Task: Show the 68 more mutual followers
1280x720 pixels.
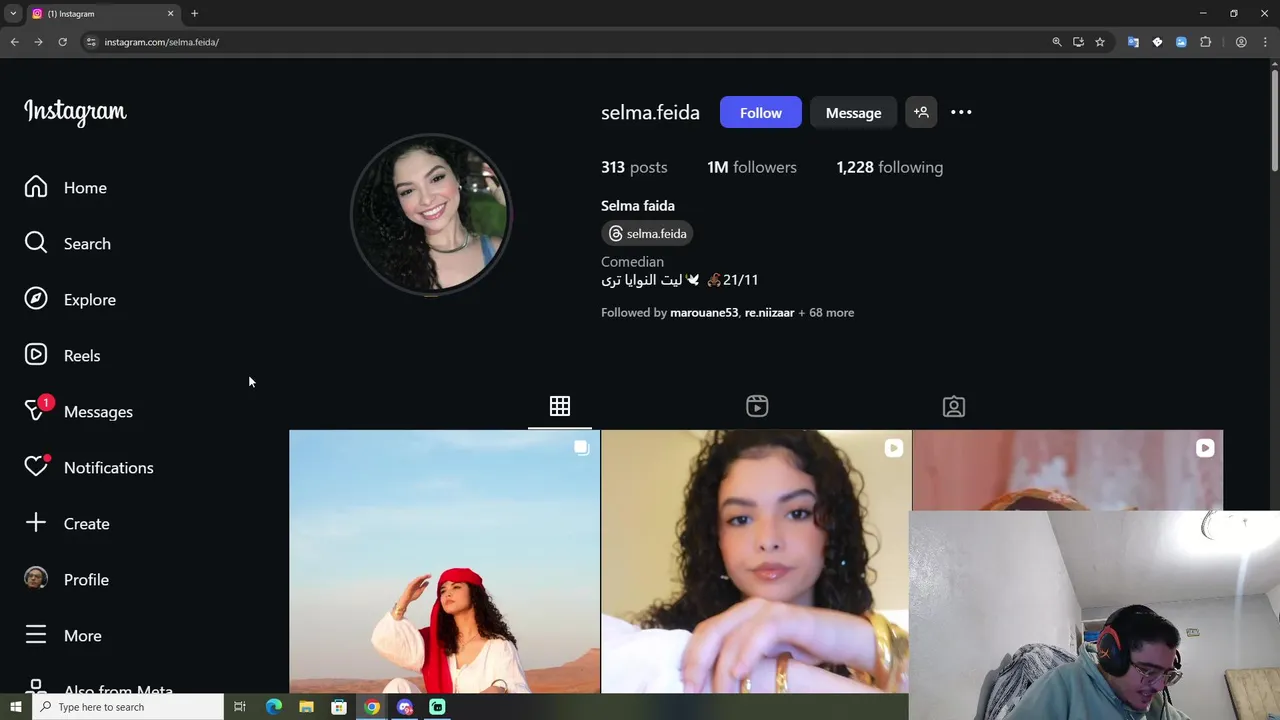Action: click(826, 313)
